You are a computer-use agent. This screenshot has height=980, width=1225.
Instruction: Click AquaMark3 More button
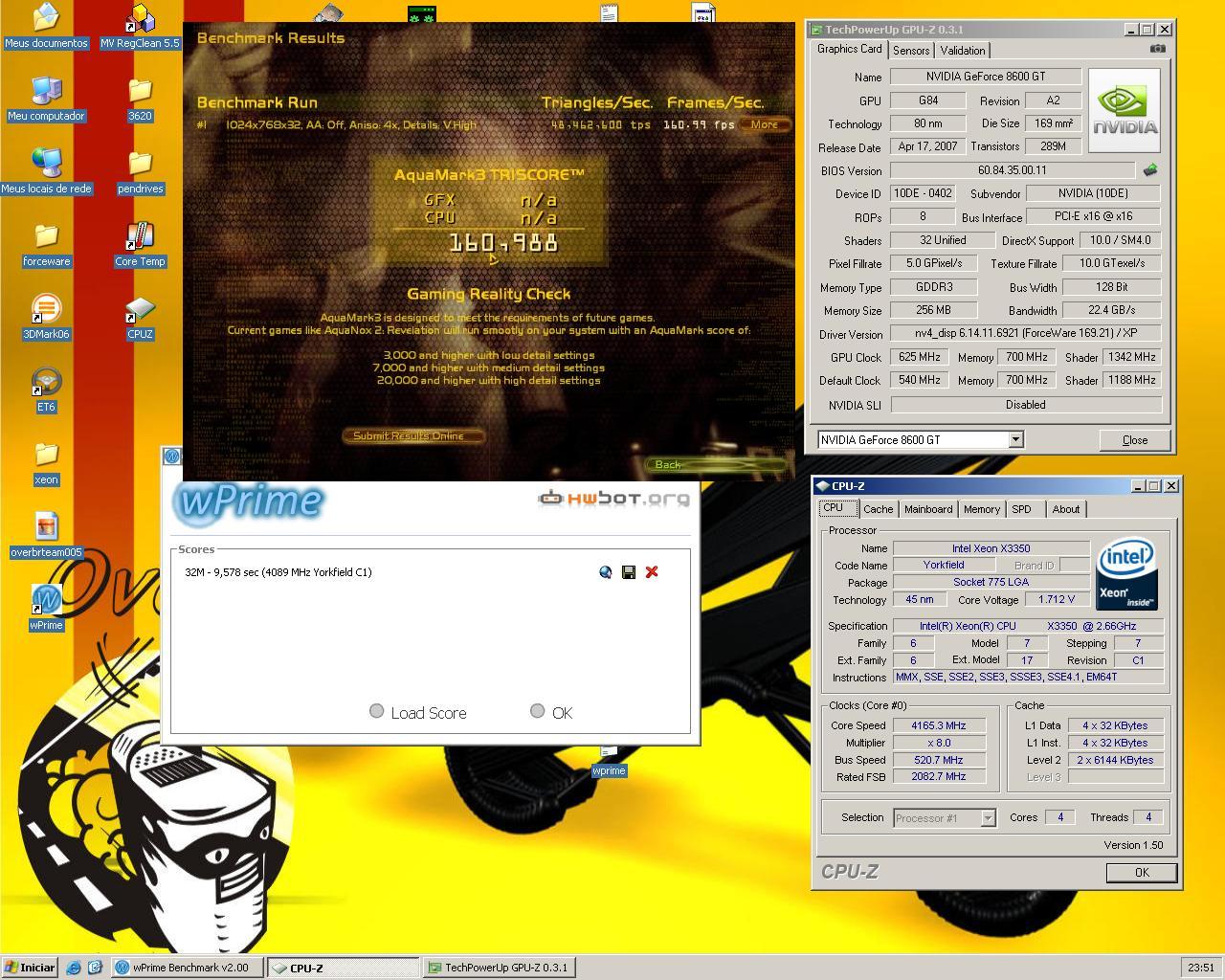(x=765, y=124)
